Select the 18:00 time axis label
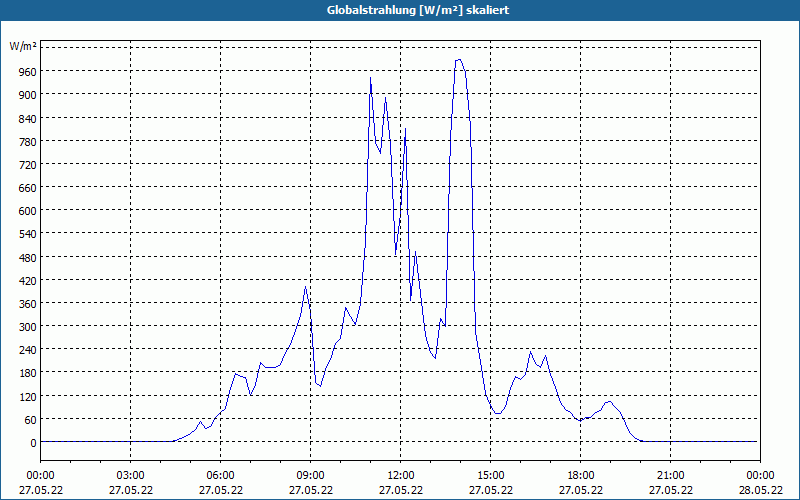 (581, 476)
